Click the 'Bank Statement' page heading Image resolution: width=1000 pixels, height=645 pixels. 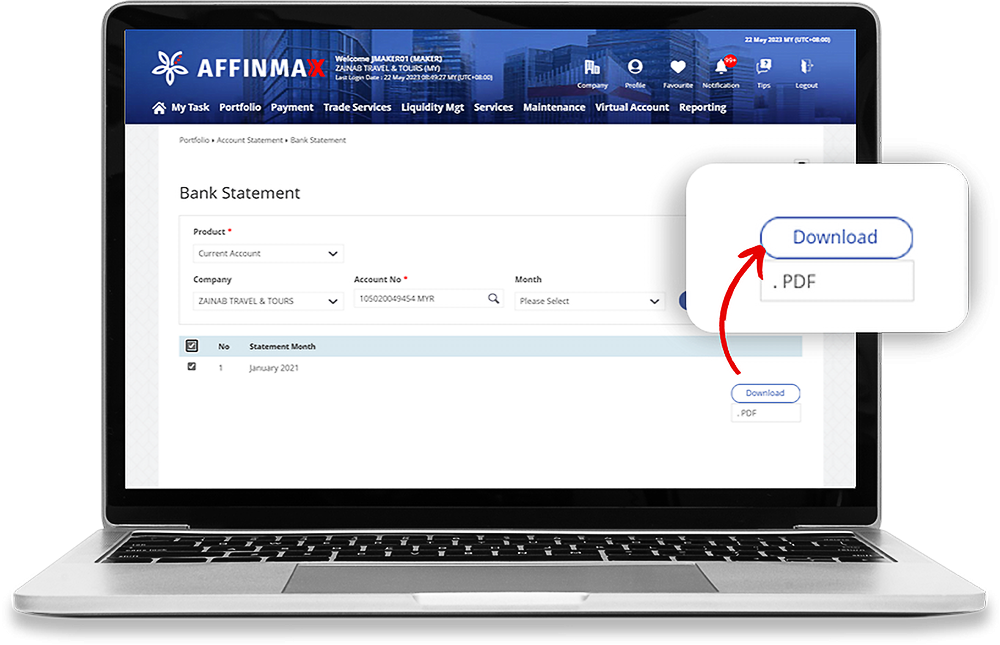(240, 193)
